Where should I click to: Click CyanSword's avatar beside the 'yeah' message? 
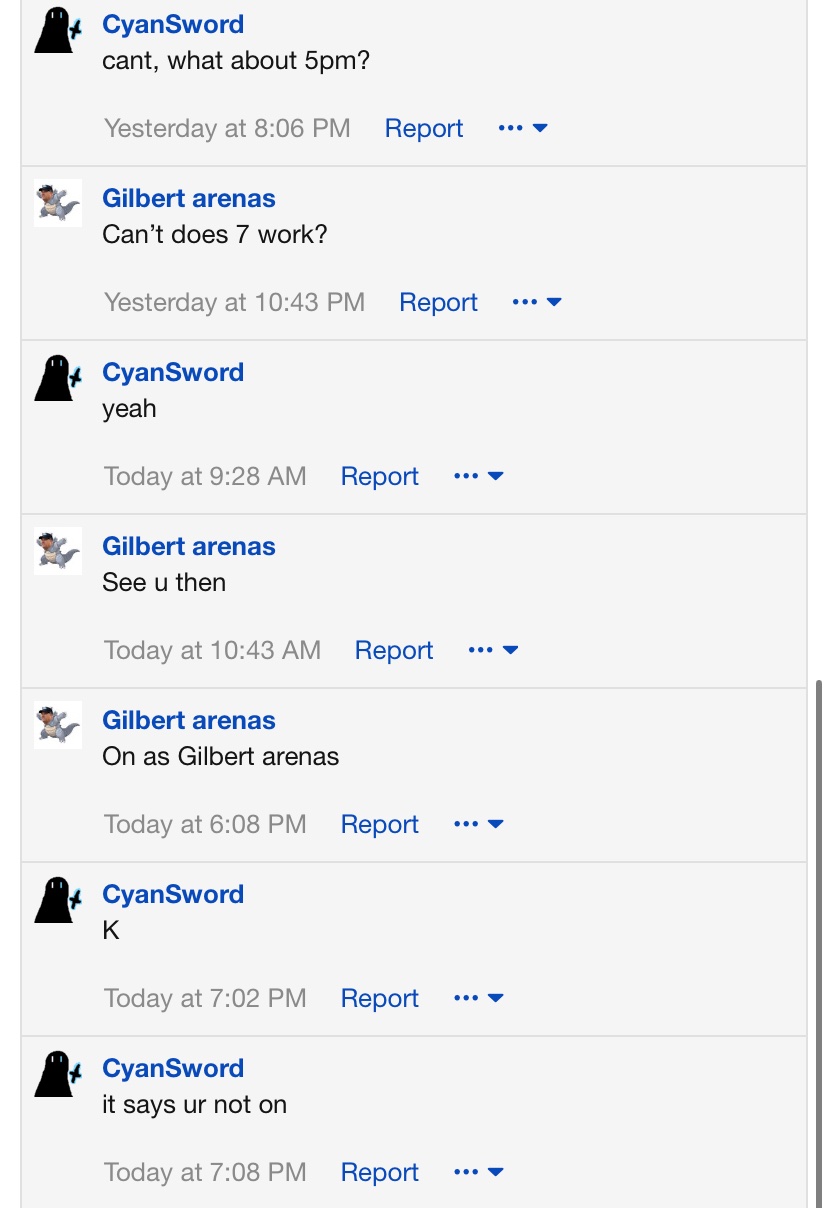point(58,379)
